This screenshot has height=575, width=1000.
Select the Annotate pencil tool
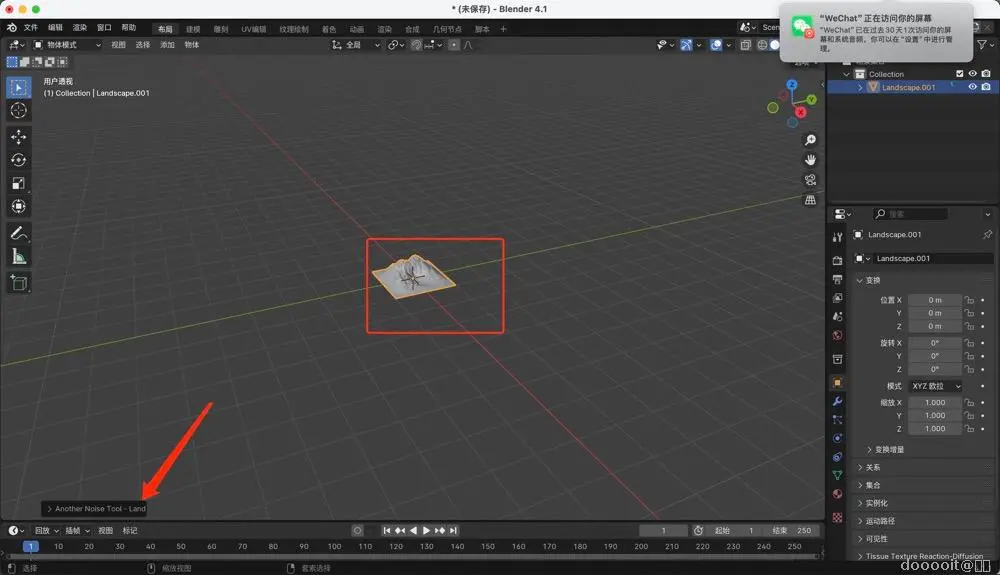pos(18,233)
